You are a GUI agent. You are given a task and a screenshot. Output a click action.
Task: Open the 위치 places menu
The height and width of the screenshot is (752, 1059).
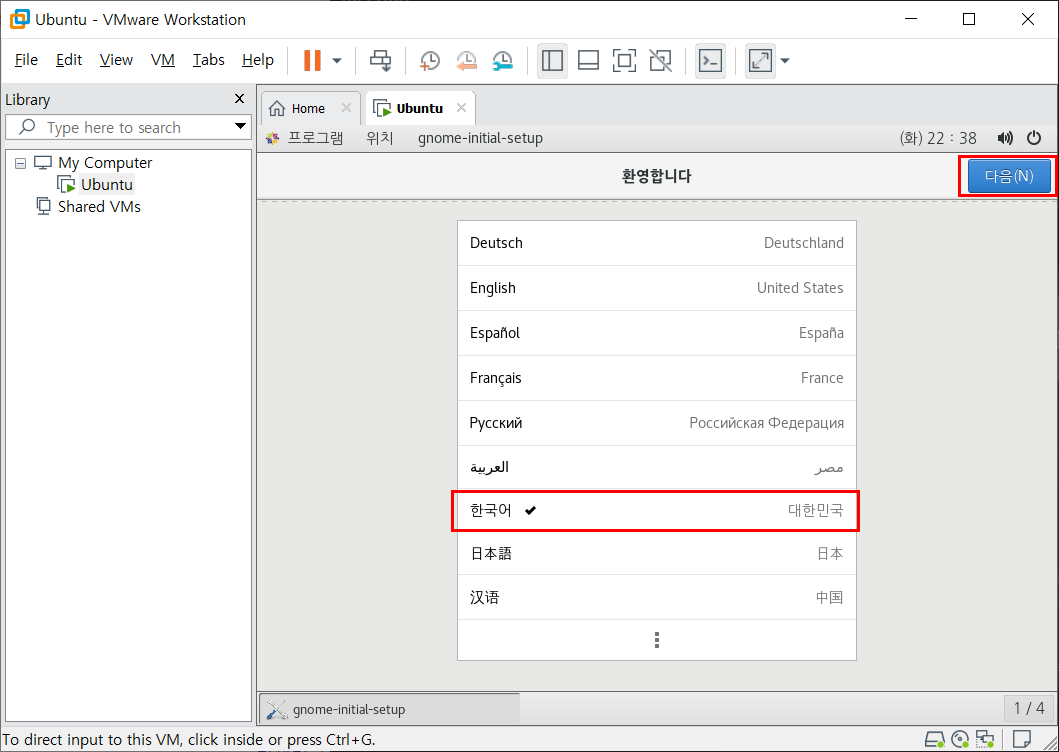[x=380, y=139]
